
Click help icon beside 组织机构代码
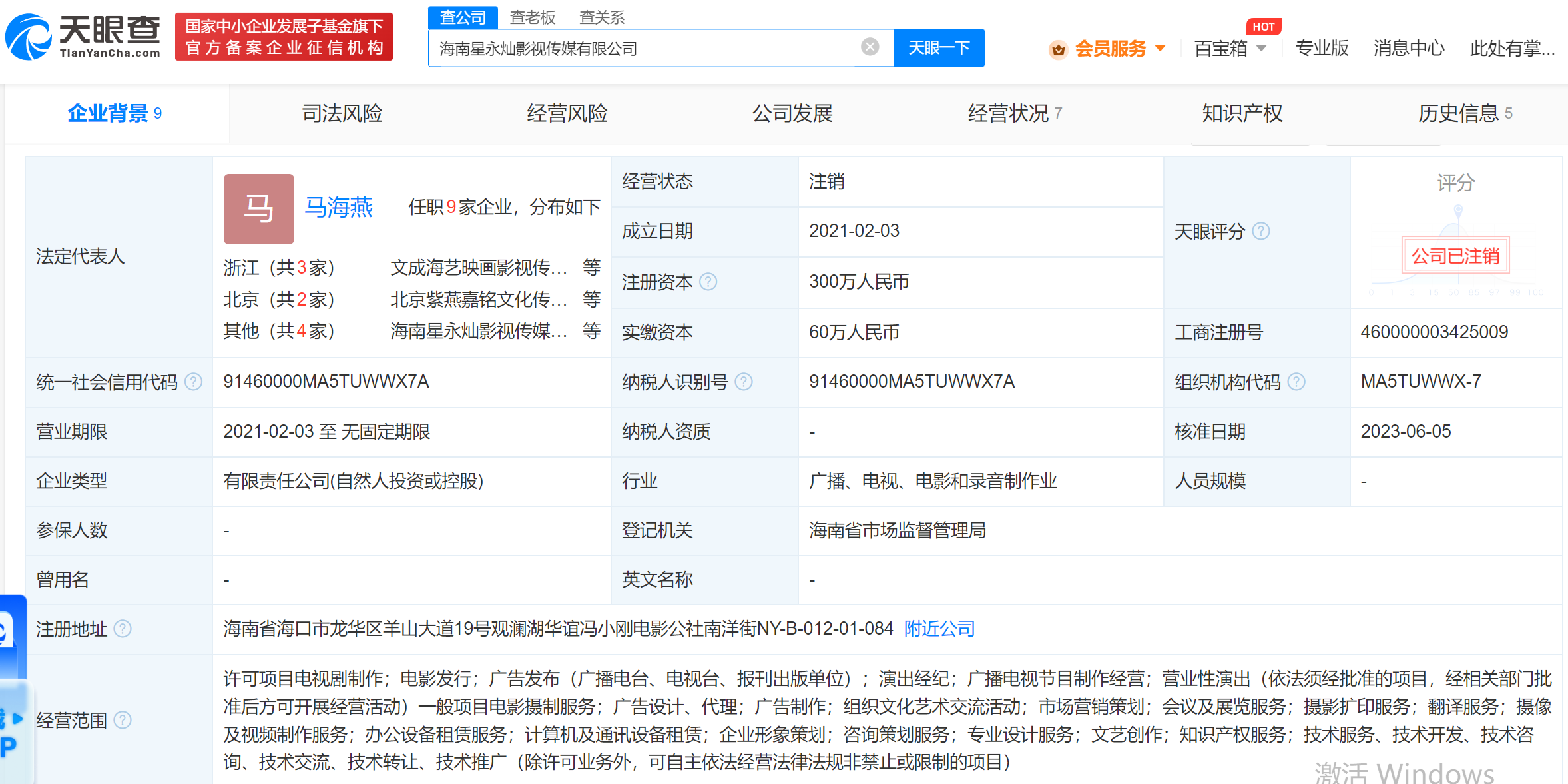pyautogui.click(x=1296, y=382)
